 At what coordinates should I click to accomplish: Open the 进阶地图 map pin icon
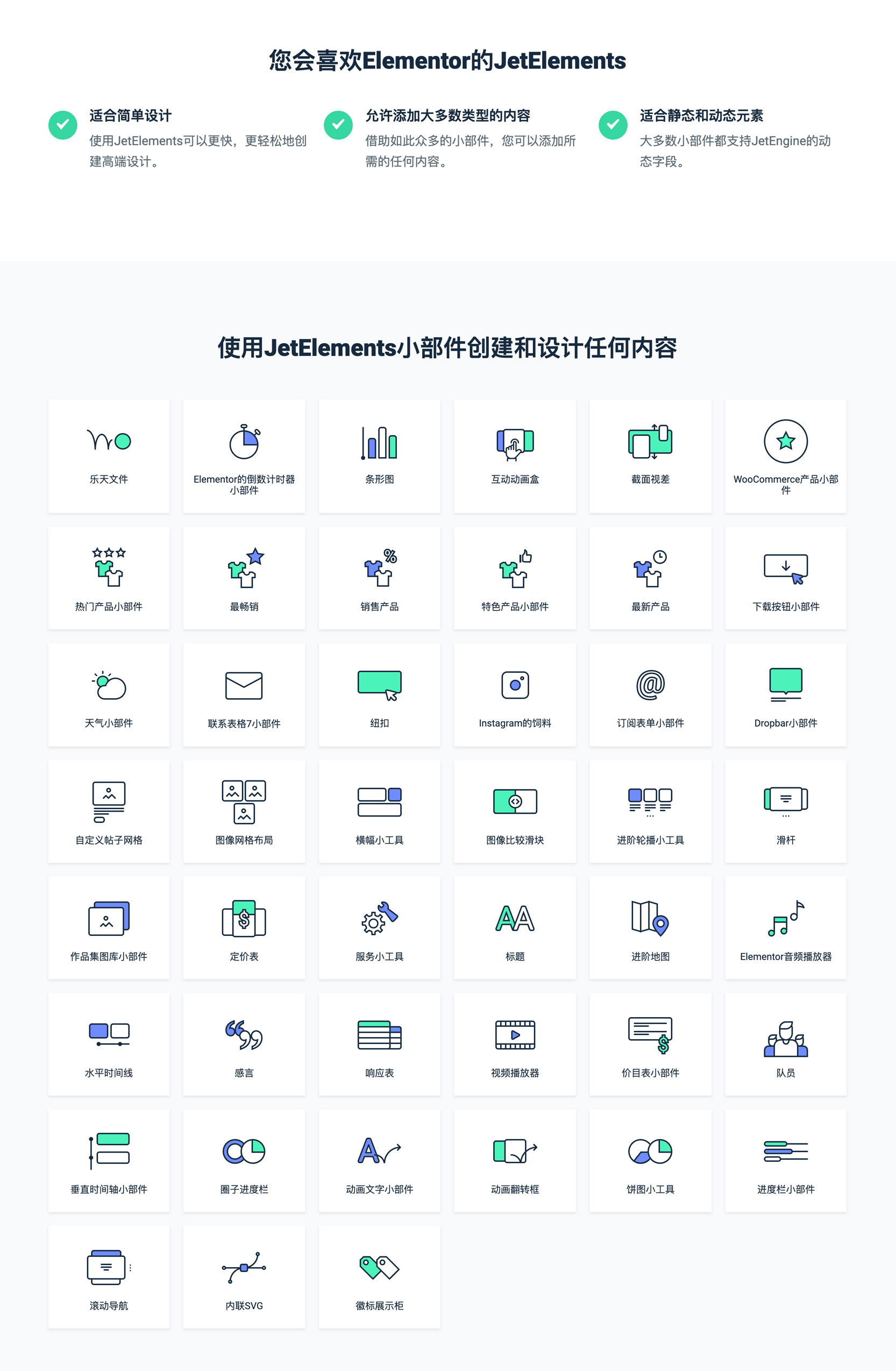650,918
